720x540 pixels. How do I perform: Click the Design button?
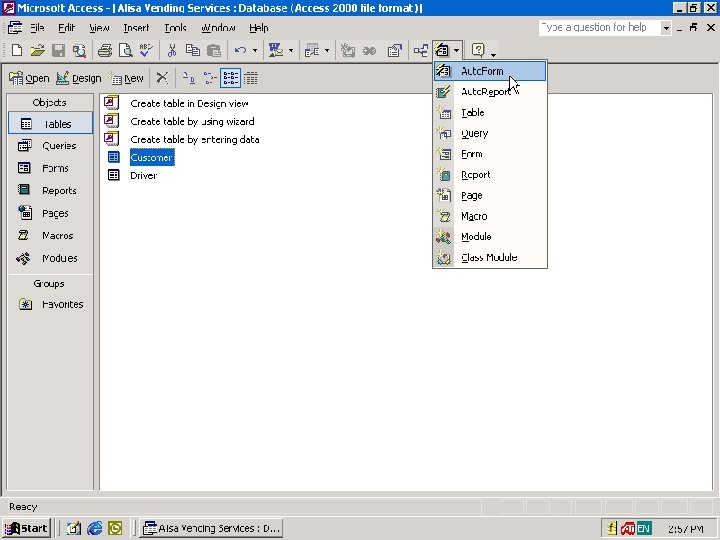pyautogui.click(x=79, y=79)
